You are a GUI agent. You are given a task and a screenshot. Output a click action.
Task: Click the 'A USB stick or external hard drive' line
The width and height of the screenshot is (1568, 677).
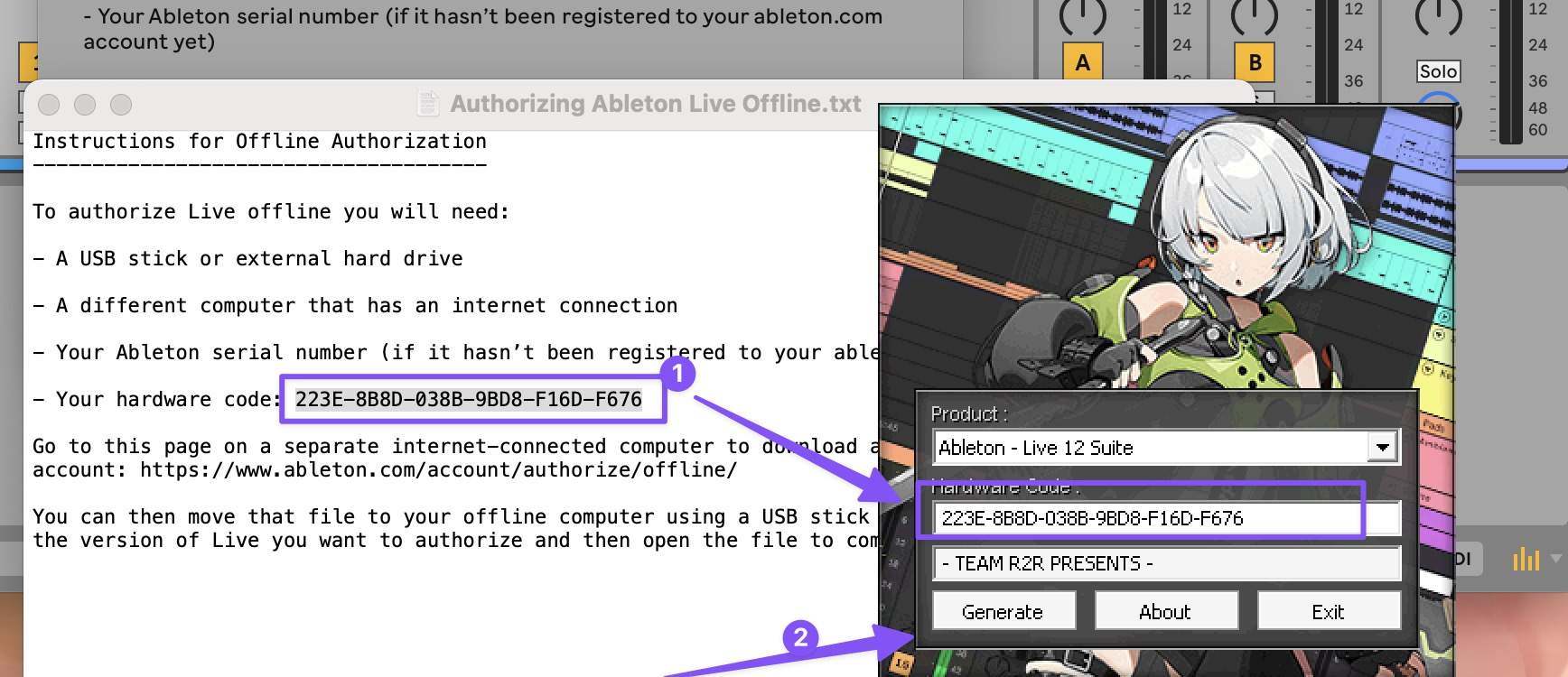click(247, 259)
